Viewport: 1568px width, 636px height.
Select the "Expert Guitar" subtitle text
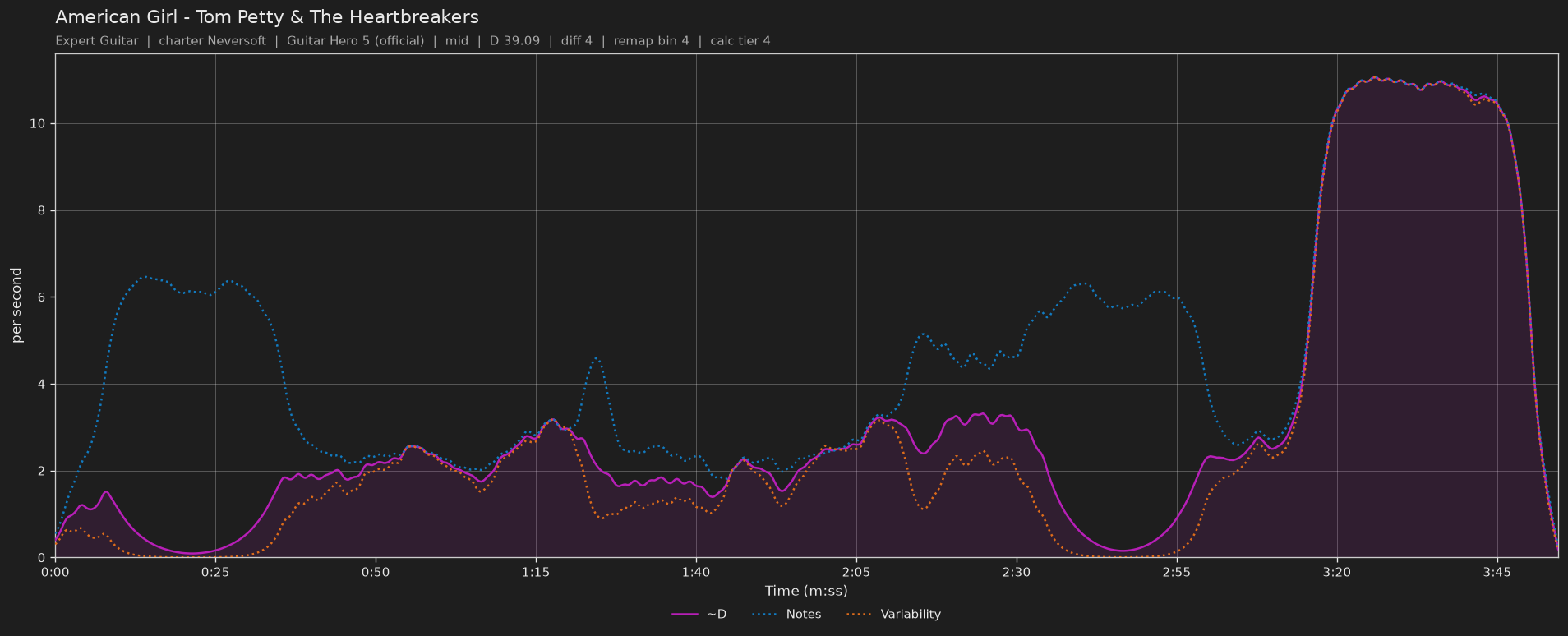(x=97, y=41)
